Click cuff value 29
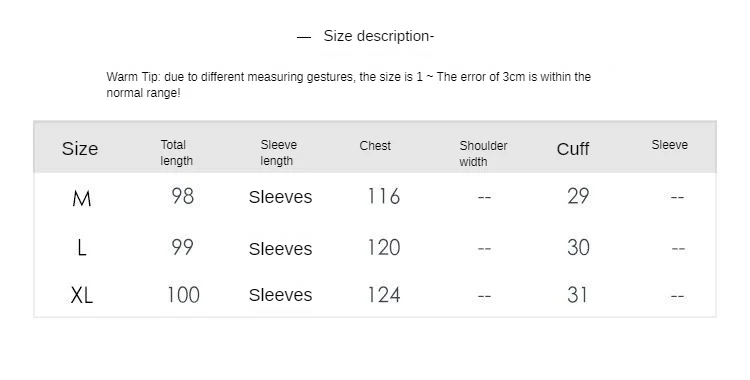This screenshot has width=750, height=380. (x=578, y=196)
